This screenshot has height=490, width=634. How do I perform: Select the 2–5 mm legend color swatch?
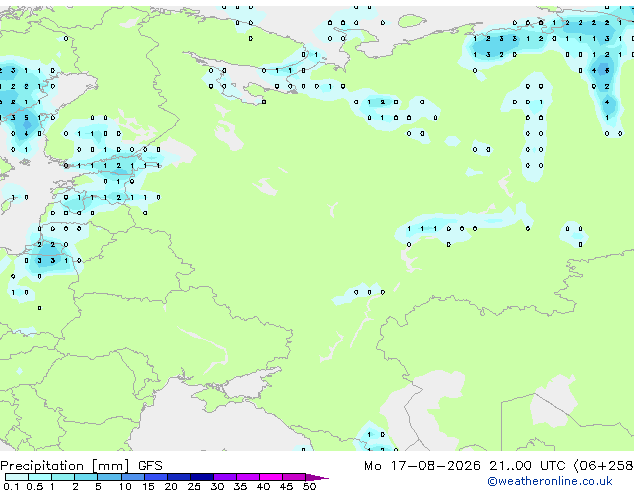coord(86,477)
